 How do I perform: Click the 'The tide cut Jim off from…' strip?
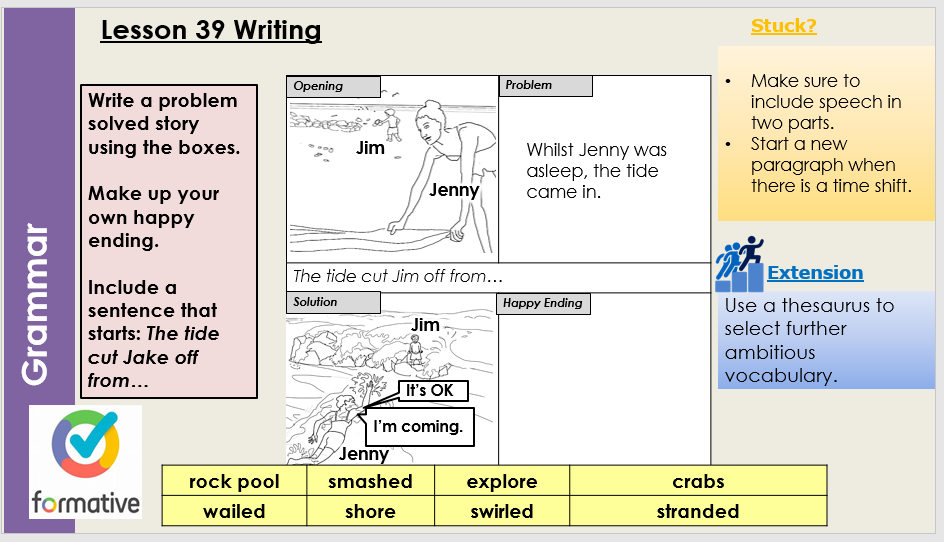(498, 277)
